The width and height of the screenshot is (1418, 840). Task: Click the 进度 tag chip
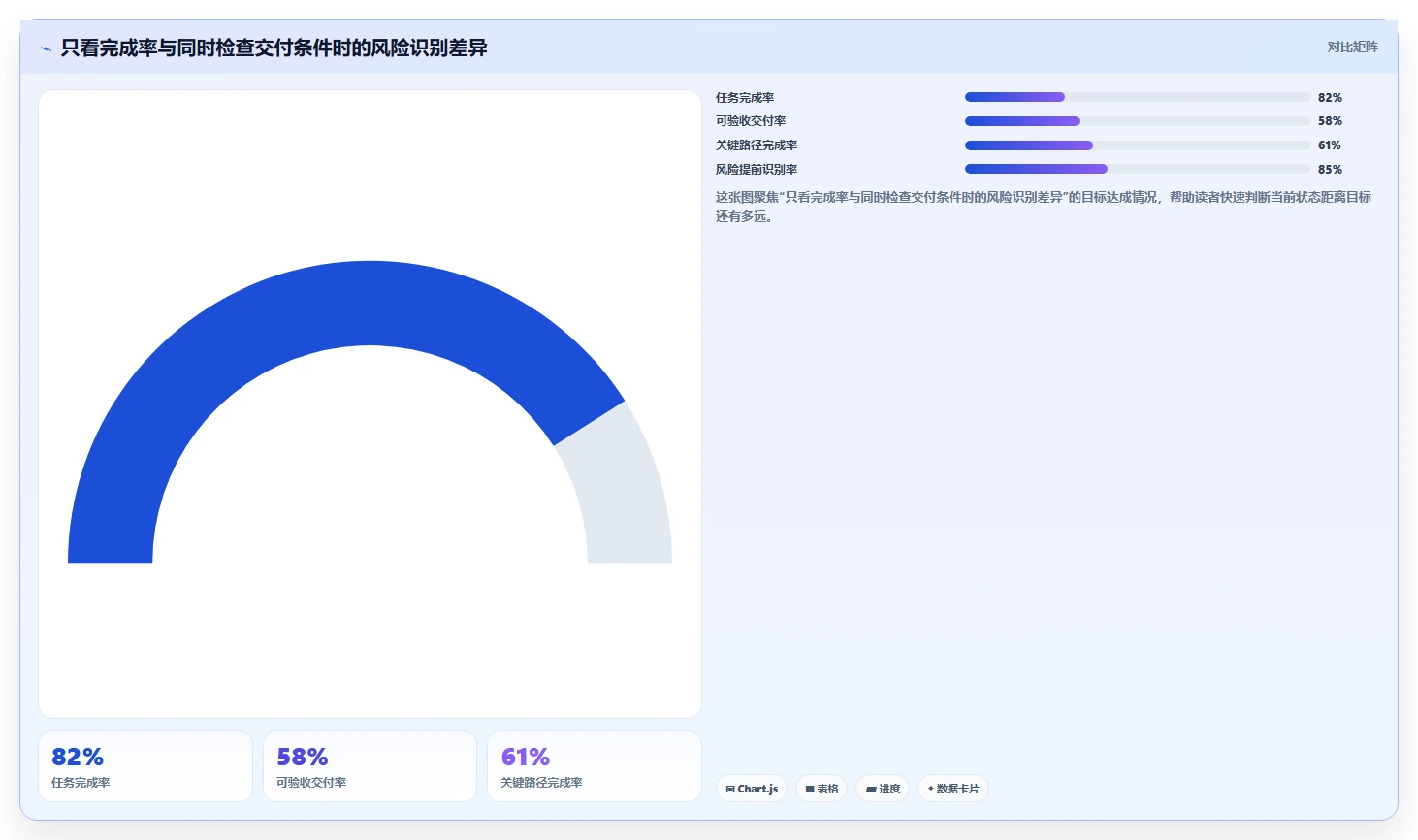[883, 789]
